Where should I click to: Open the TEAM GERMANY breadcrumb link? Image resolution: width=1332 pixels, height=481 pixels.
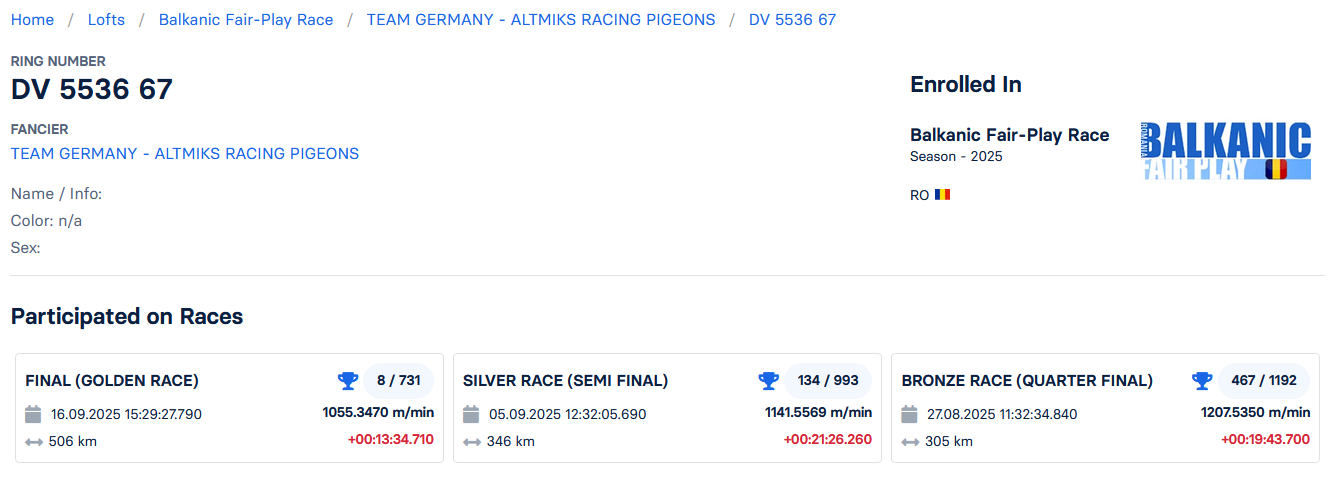(541, 20)
